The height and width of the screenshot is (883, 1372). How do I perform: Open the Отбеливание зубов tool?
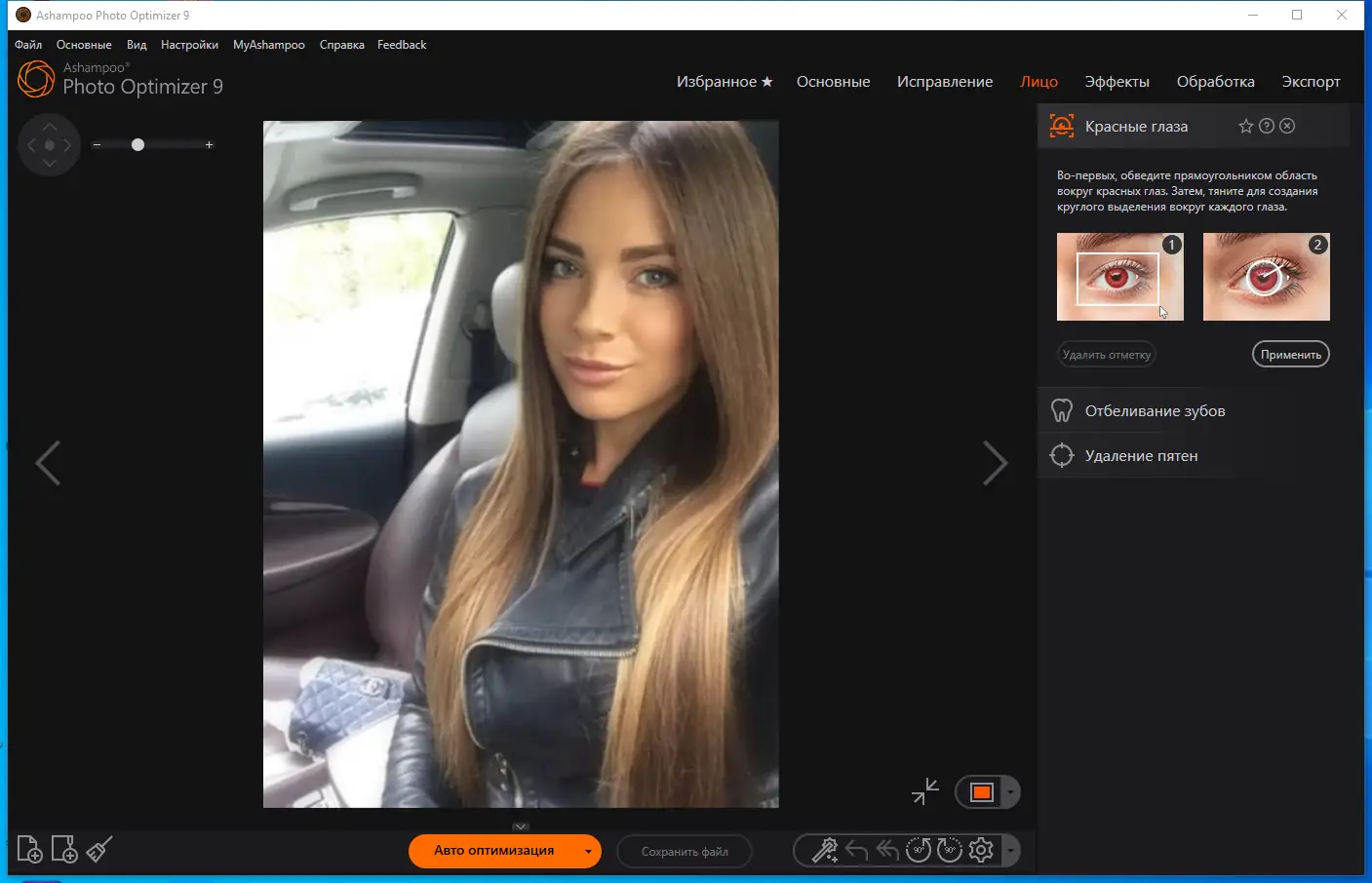[1155, 410]
